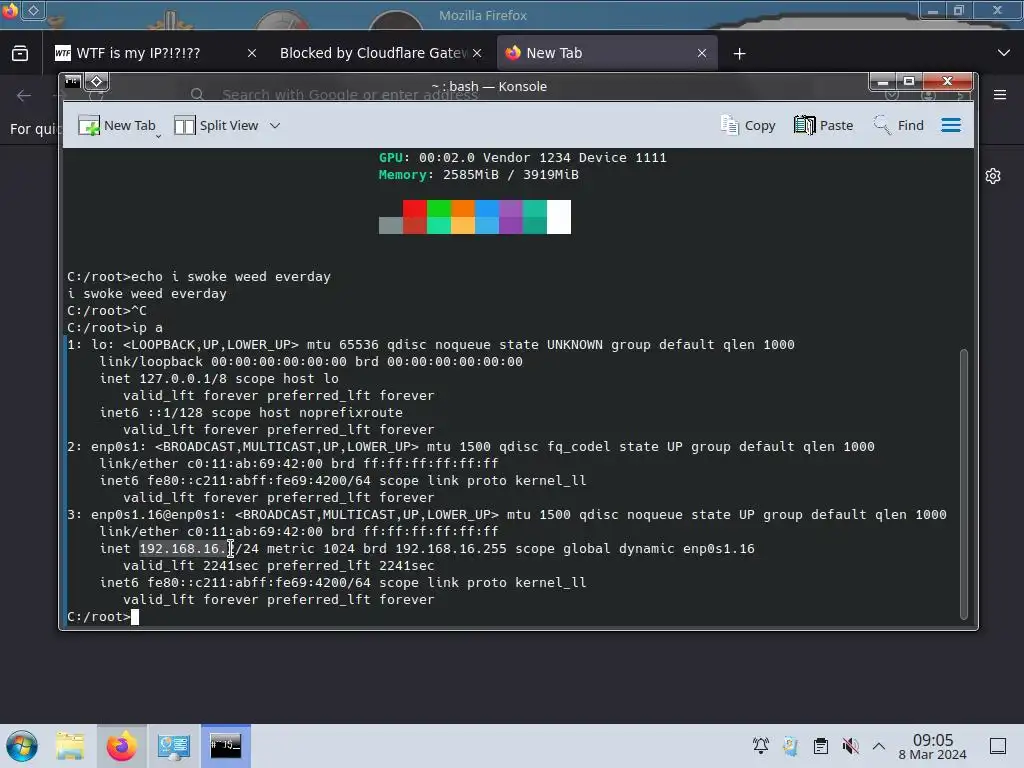Click the Konsole vertical scrollbar
The width and height of the screenshot is (1024, 768).
click(x=963, y=485)
